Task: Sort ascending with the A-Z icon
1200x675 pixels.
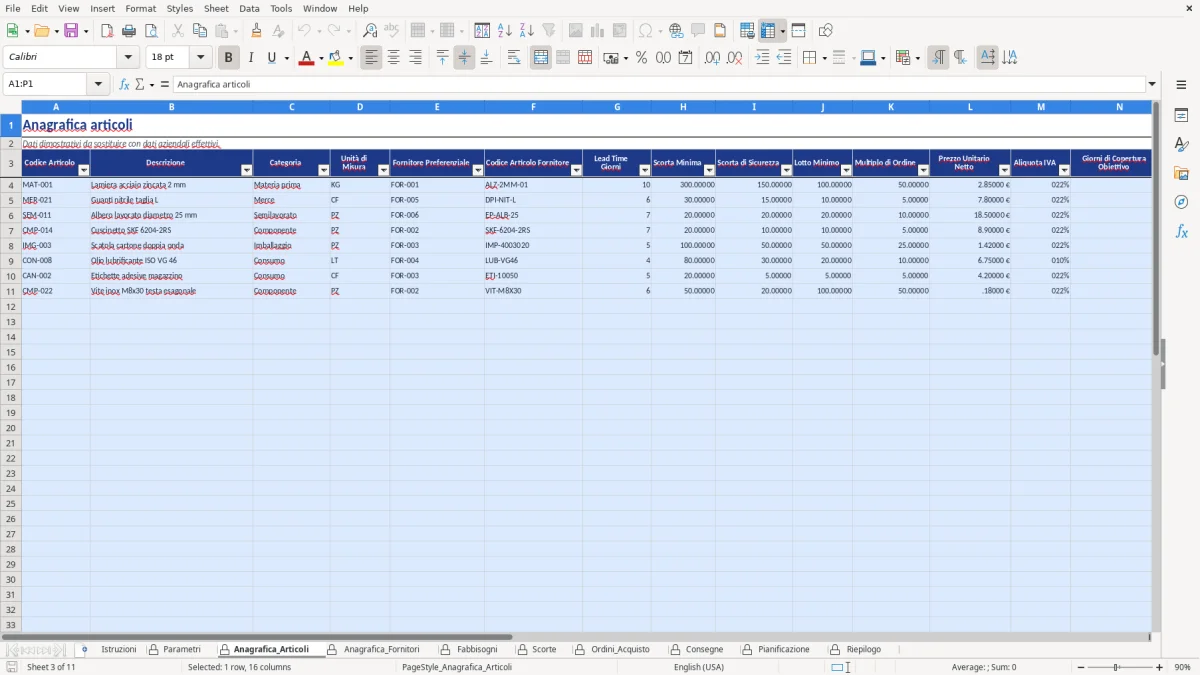Action: [x=505, y=31]
